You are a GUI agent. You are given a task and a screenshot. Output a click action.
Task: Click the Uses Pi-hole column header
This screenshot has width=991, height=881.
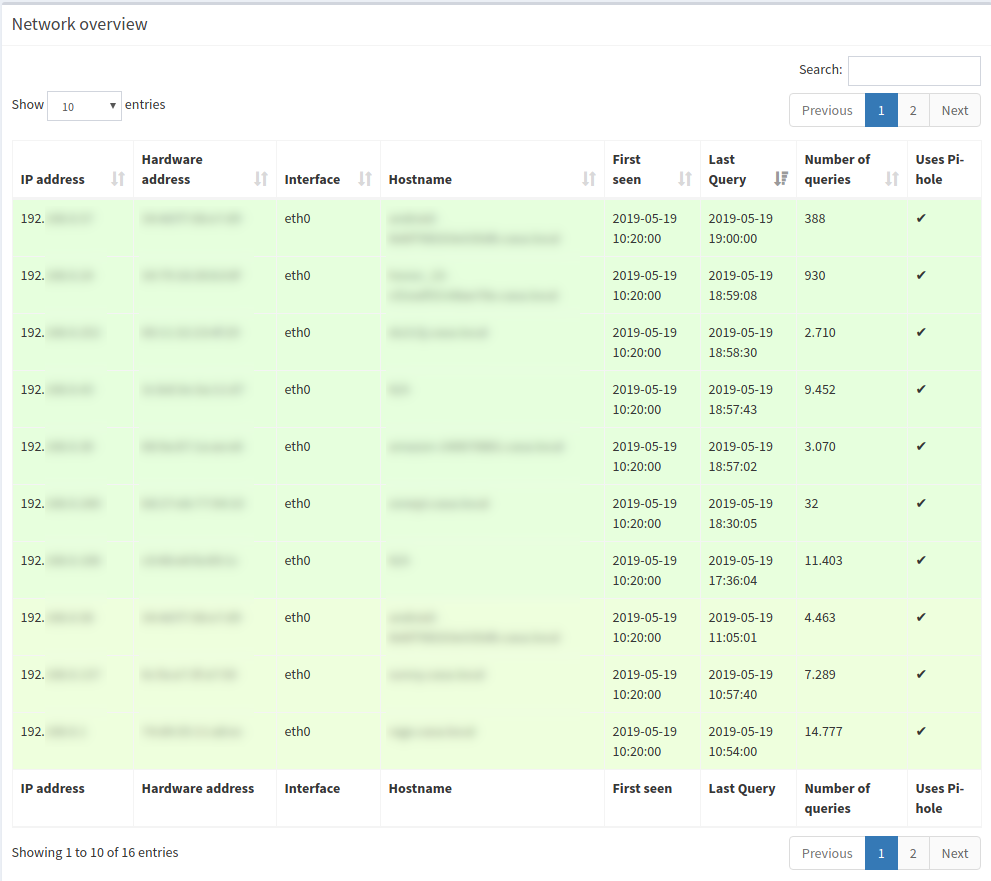944,169
